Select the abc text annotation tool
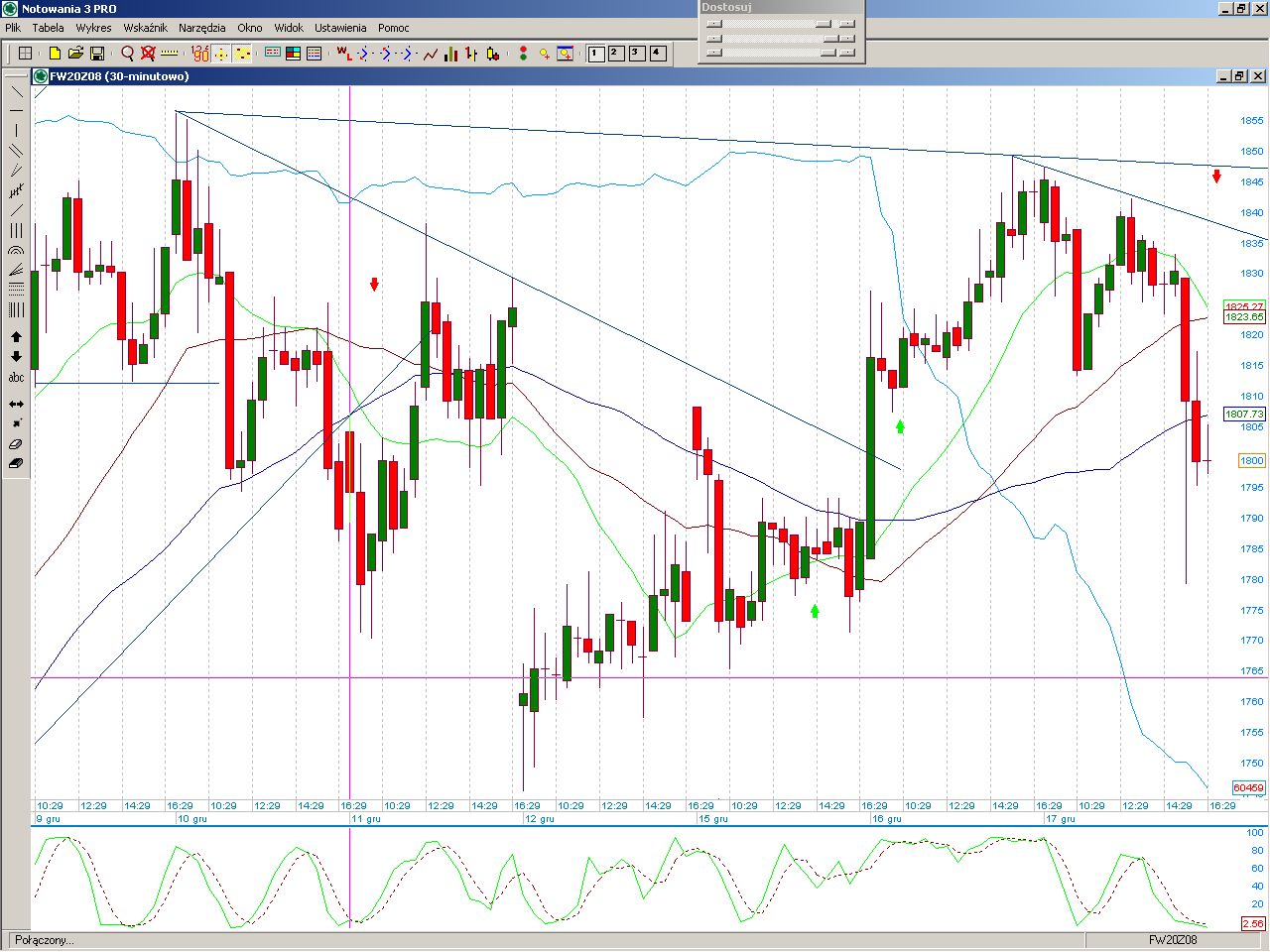 point(16,377)
